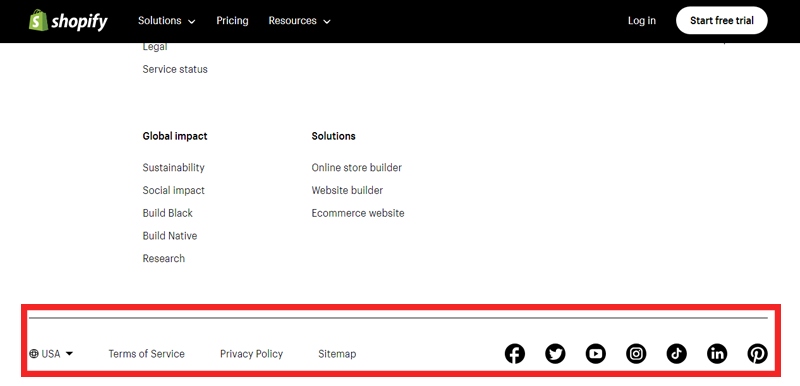This screenshot has width=800, height=386.
Task: Open the LinkedIn social icon
Action: point(717,353)
